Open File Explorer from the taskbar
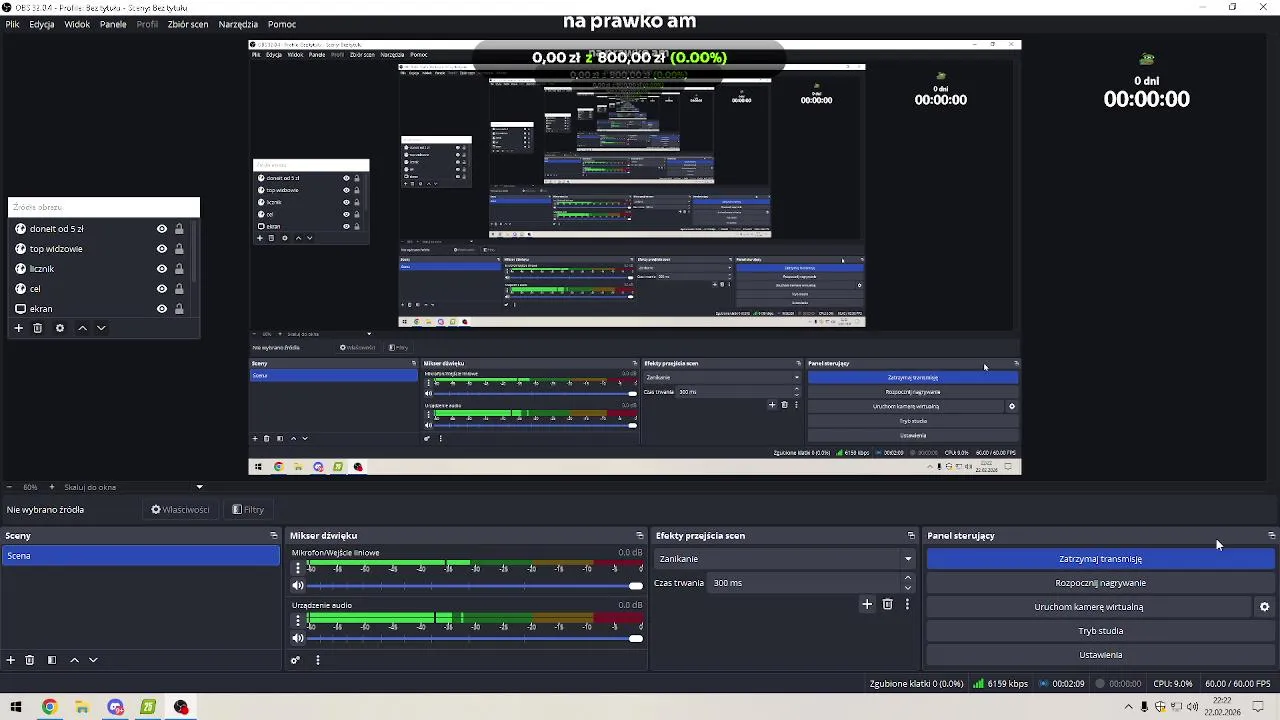This screenshot has height=720, width=1280. pyautogui.click(x=82, y=707)
